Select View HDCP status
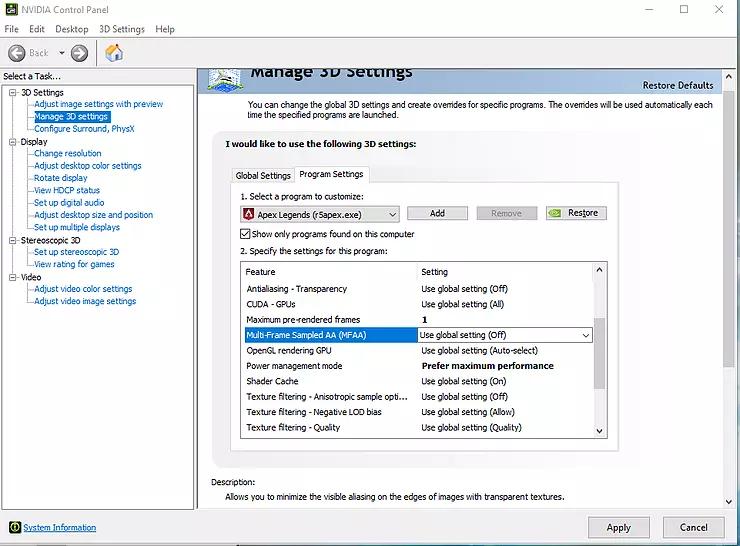The height and width of the screenshot is (546, 740). point(67,190)
